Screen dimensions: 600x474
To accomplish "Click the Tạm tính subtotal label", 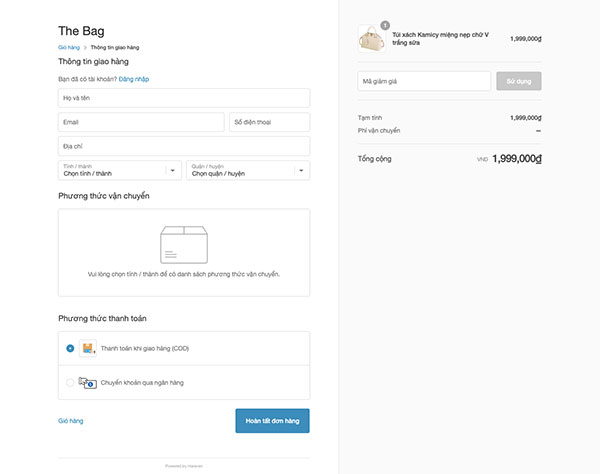I will click(370, 118).
